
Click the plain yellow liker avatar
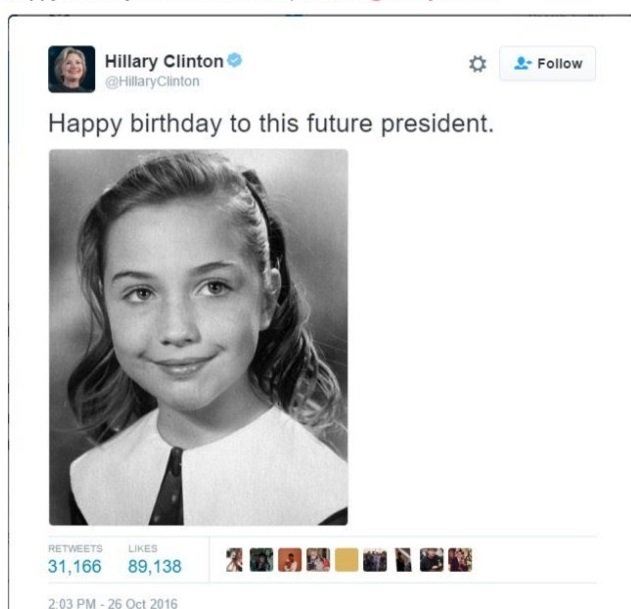[x=346, y=560]
